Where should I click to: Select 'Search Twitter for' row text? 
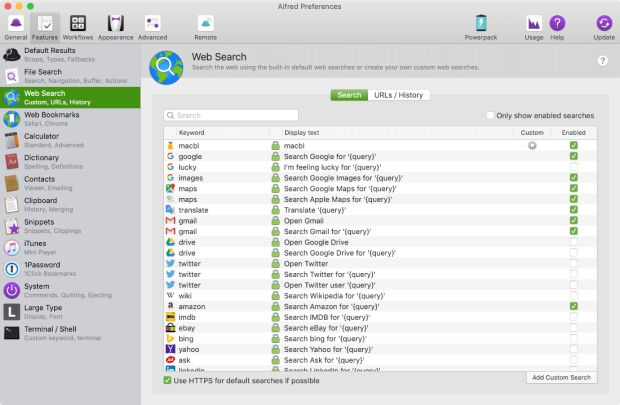pos(329,274)
